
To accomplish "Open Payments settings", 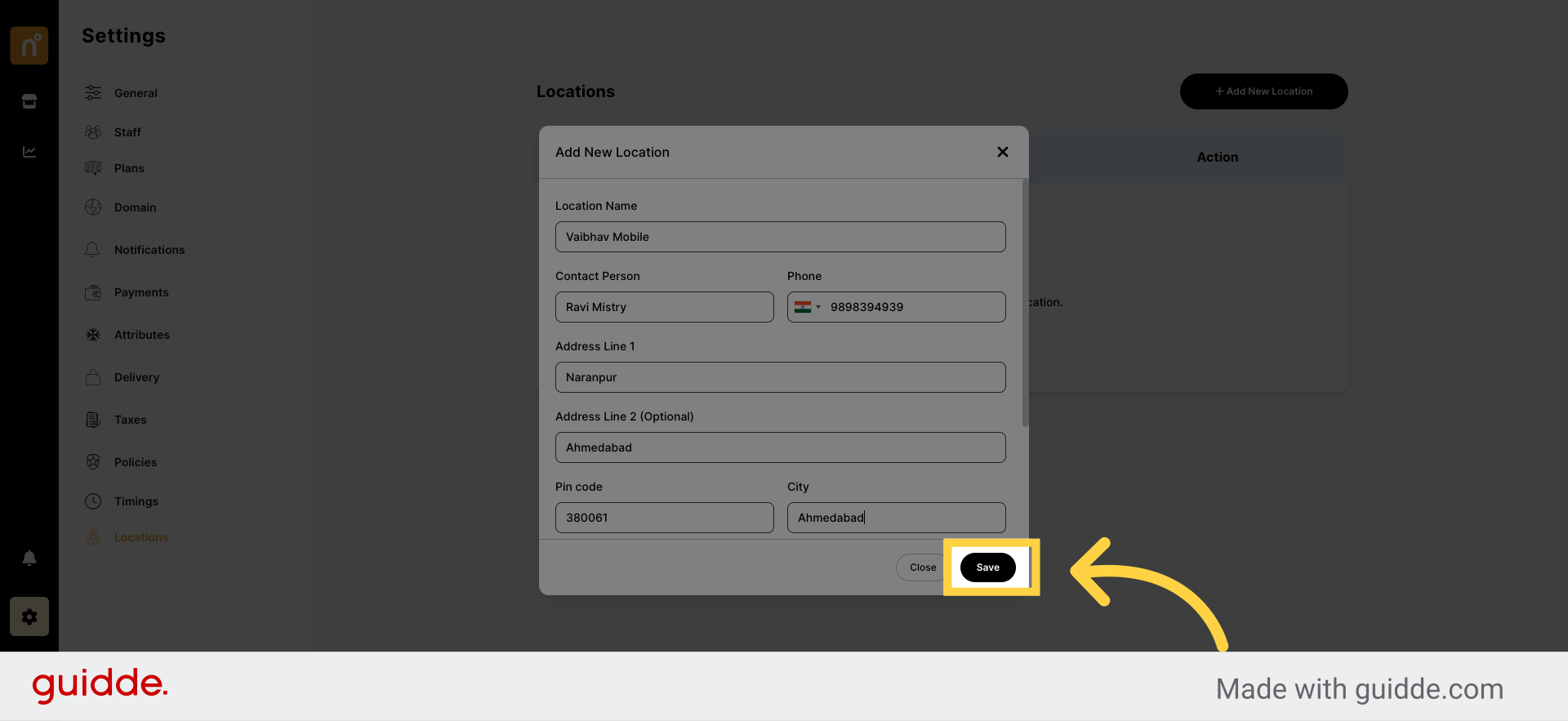I will coord(141,292).
